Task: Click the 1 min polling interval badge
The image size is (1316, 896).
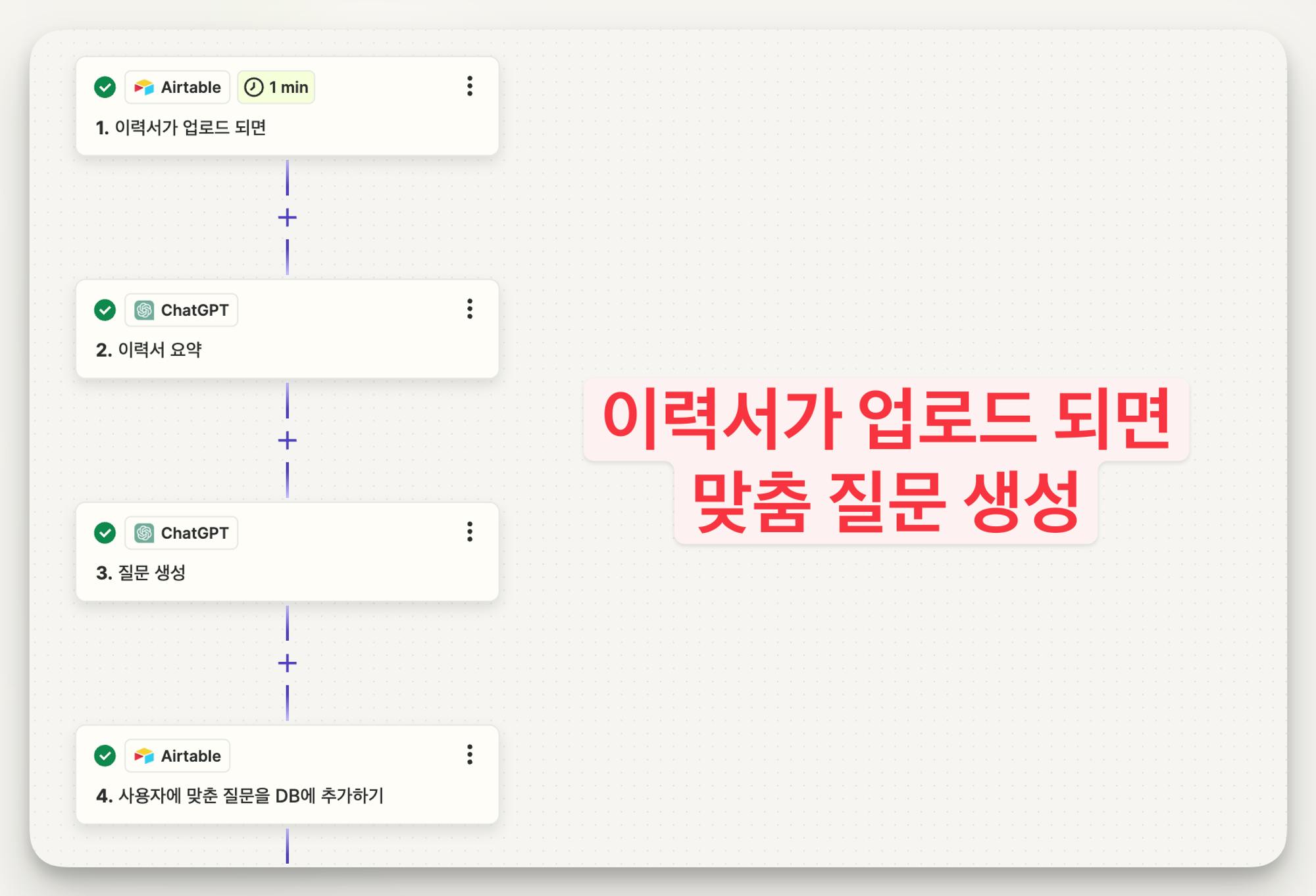Action: point(276,87)
